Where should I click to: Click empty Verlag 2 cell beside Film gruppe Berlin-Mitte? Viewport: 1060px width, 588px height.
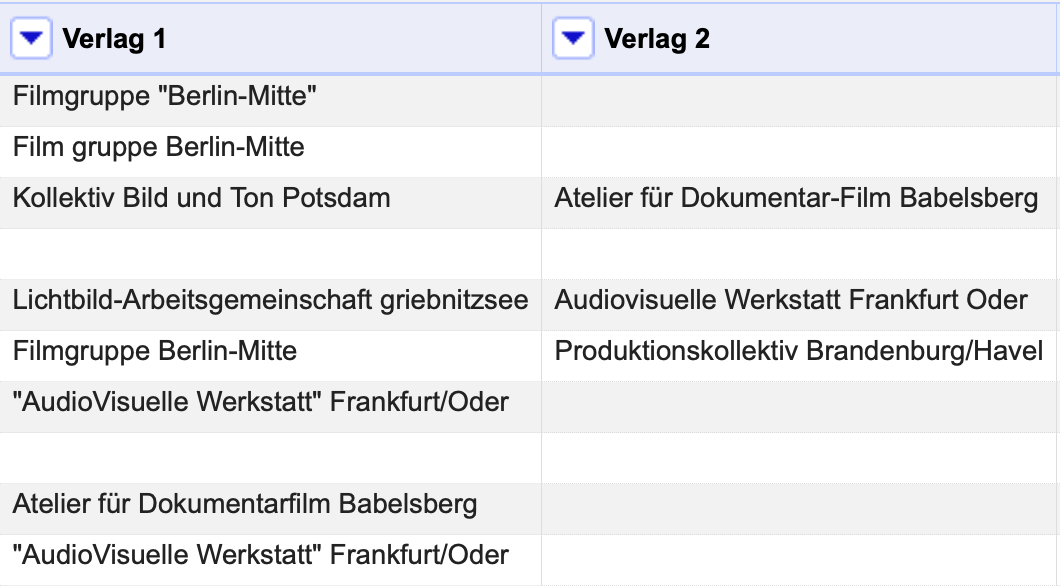(800, 149)
